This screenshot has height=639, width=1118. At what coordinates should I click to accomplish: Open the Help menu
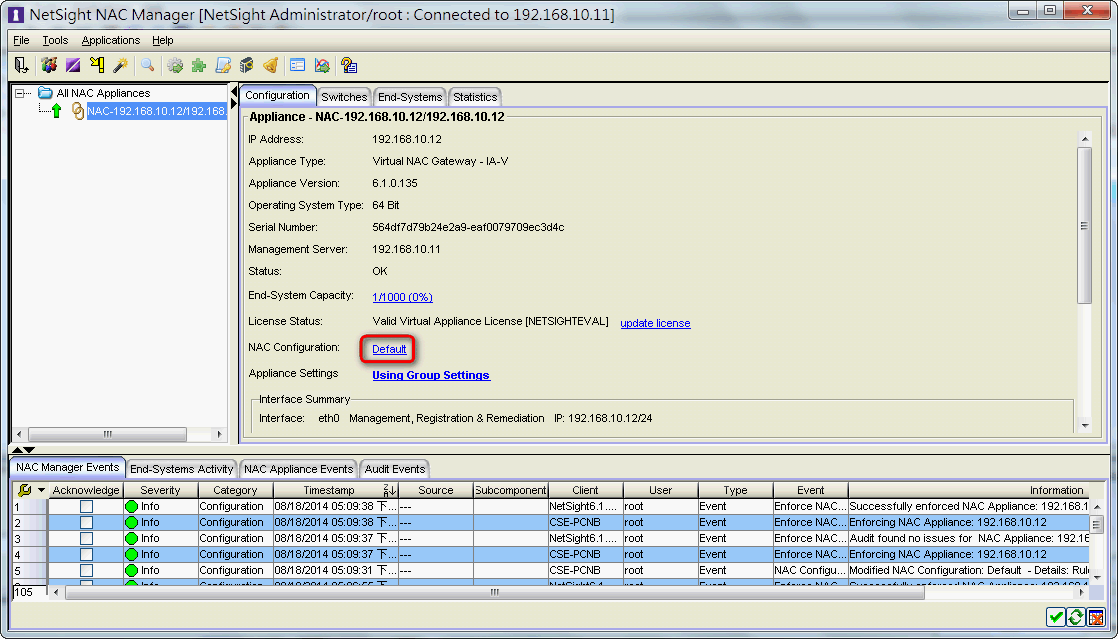click(163, 40)
